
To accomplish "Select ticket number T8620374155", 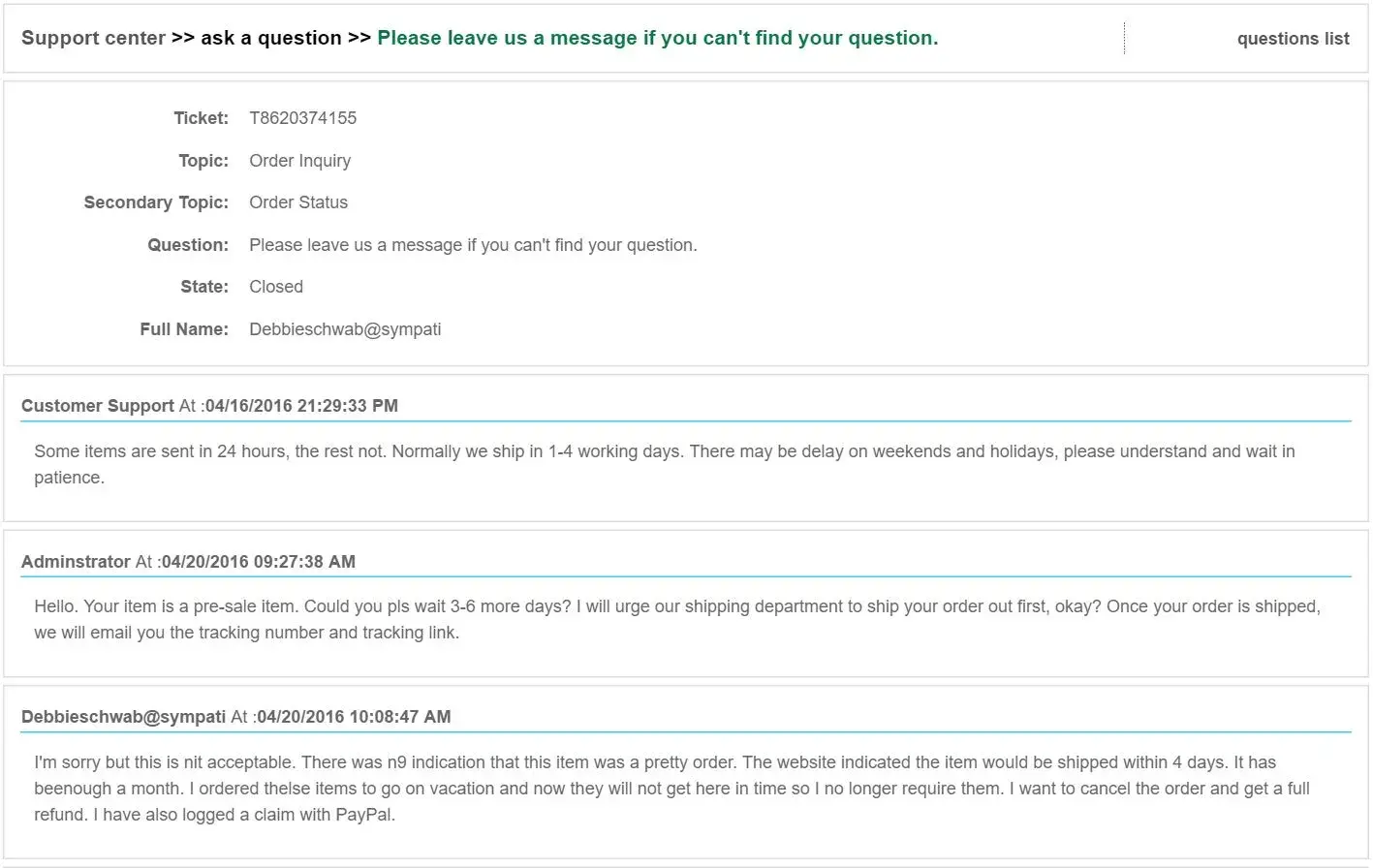I will (x=302, y=118).
